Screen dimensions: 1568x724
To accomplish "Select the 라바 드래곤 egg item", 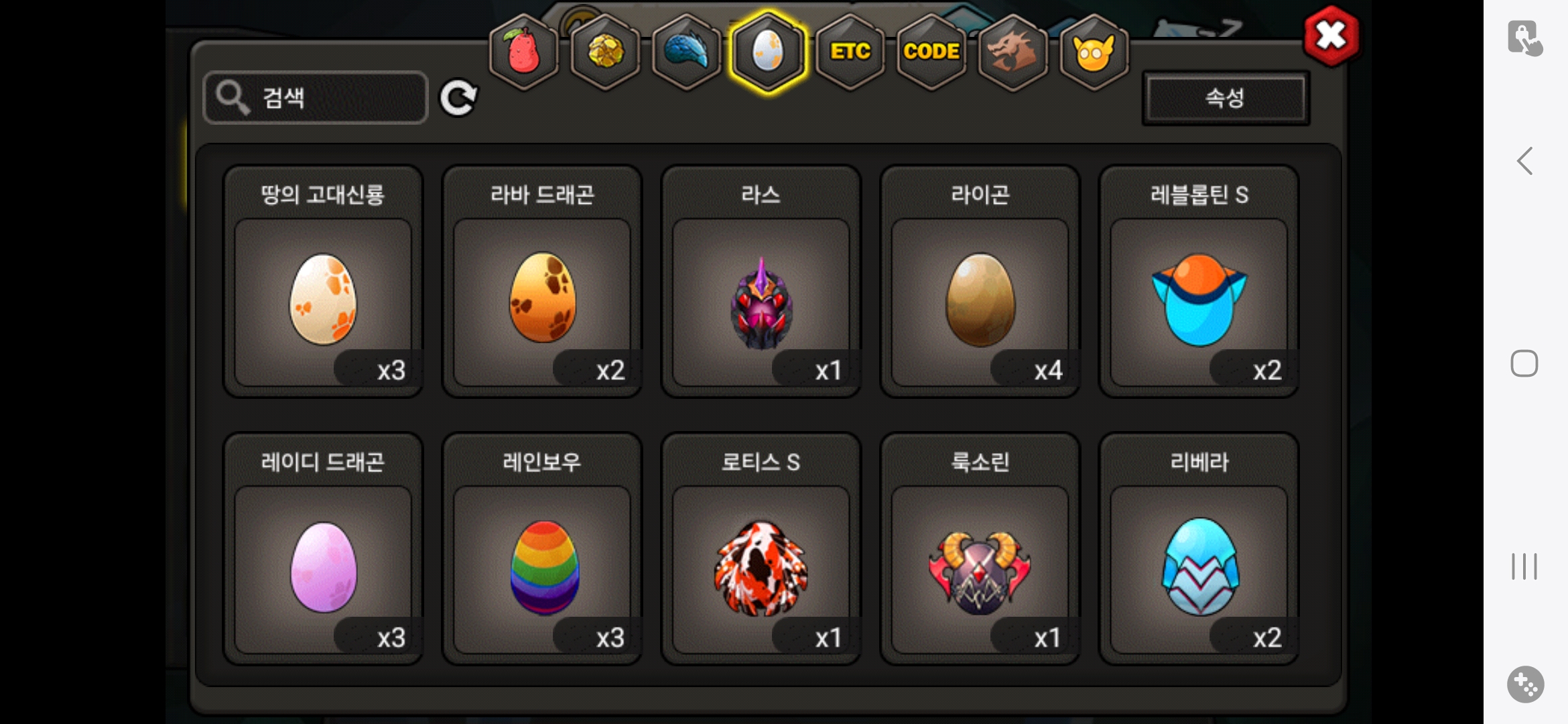I will pos(542,282).
